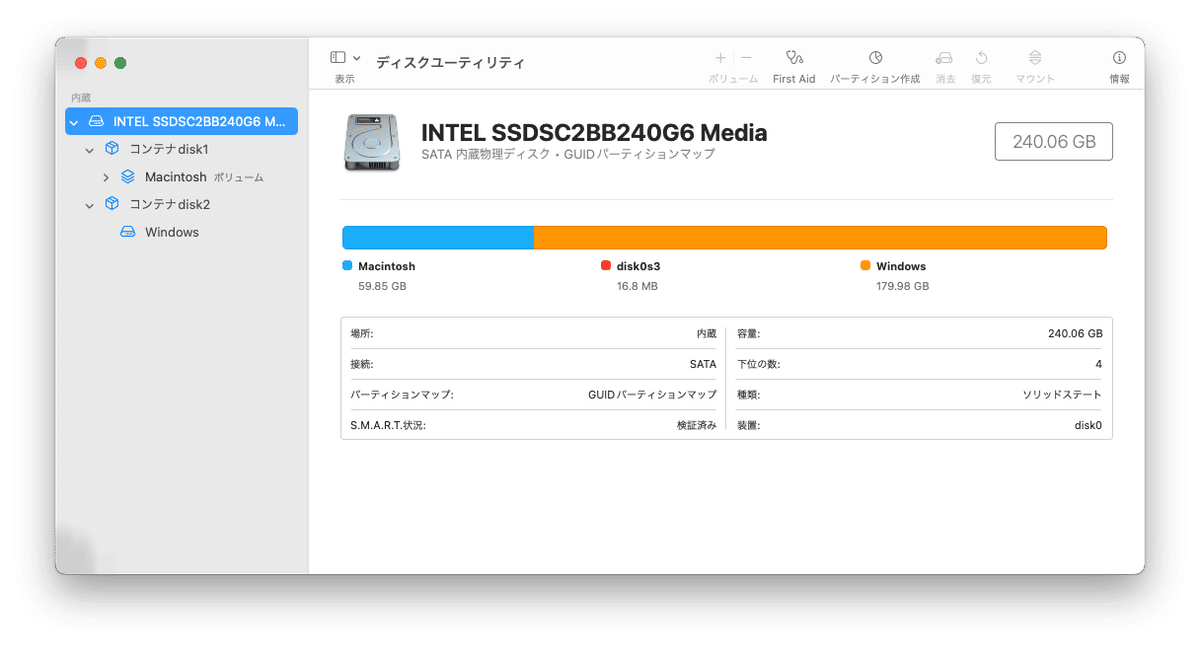The width and height of the screenshot is (1200, 647).
Task: Click the ディスクユーティリティ window title
Action: 450,62
